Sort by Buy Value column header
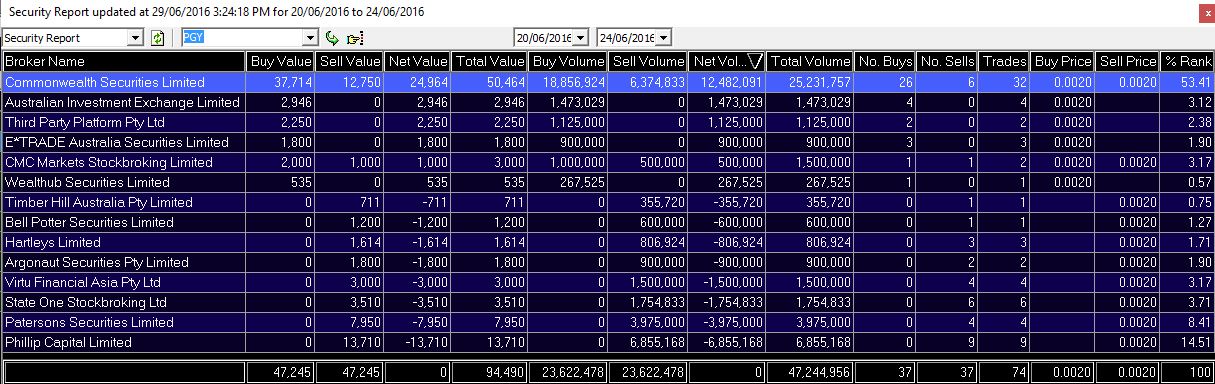 [280, 61]
